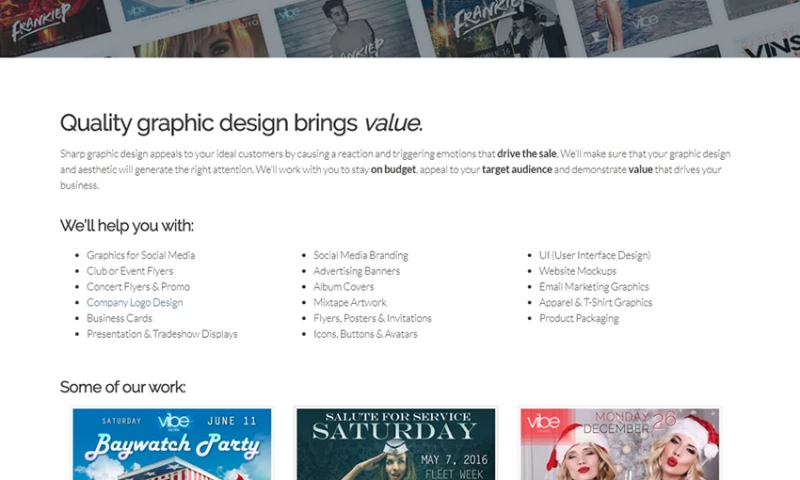Click Mixtape Artwork list item
The image size is (800, 480).
349,302
